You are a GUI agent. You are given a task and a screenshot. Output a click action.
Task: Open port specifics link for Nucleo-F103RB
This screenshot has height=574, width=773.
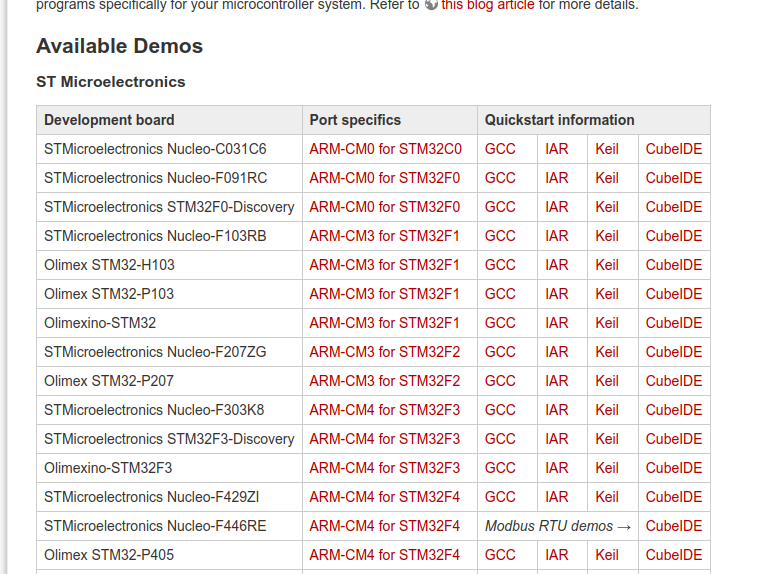tap(384, 236)
